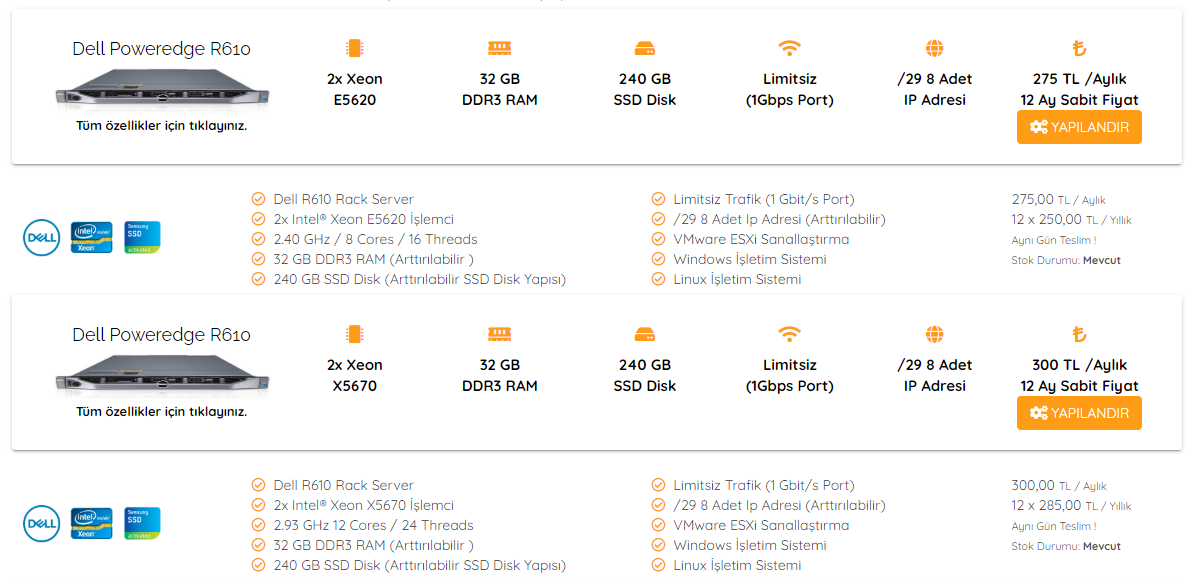Click the CPU icon above 2x Xeon E5620
1197x579 pixels.
[354, 48]
